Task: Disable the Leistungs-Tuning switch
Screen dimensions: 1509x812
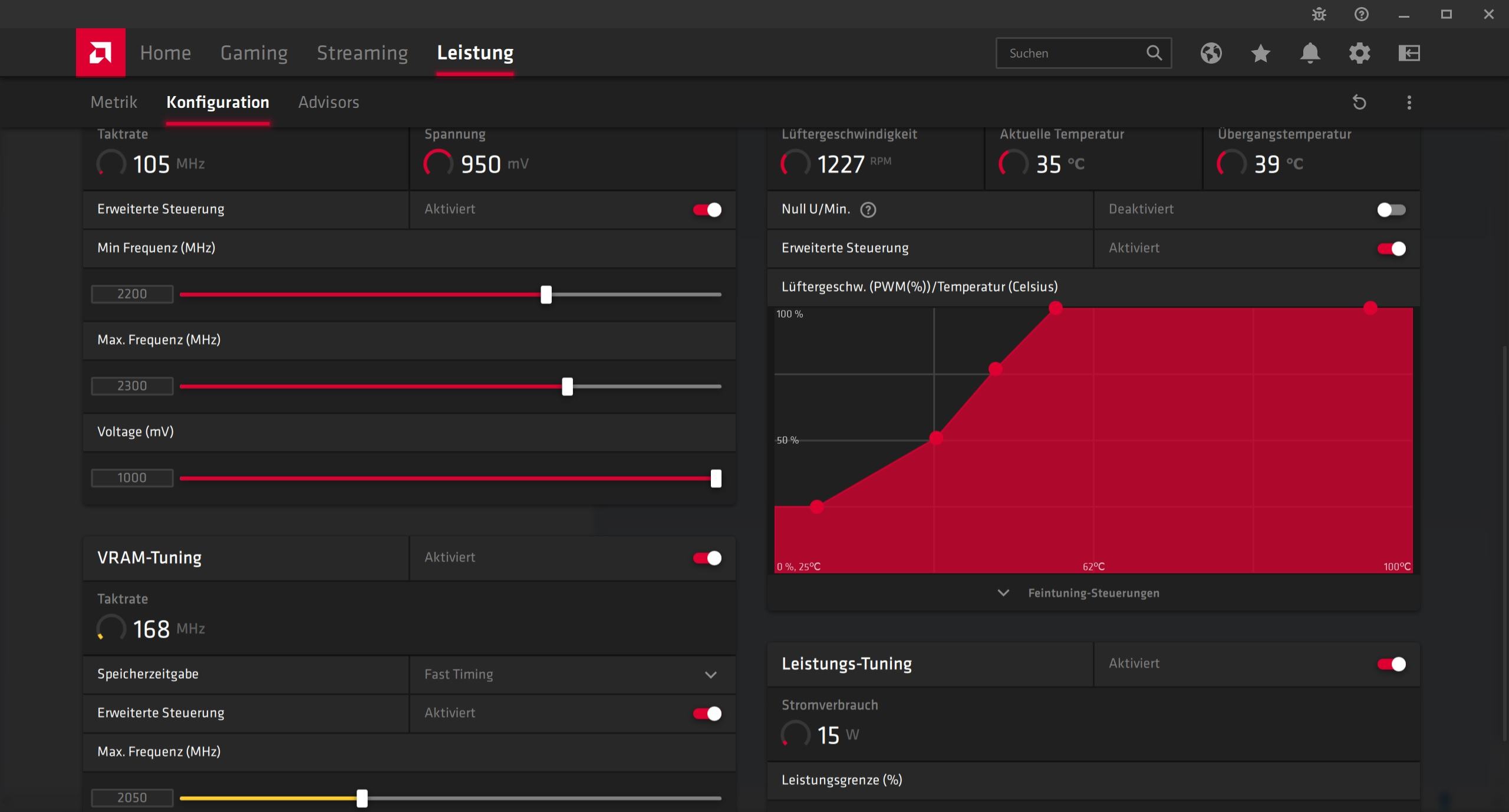Action: [x=1392, y=664]
